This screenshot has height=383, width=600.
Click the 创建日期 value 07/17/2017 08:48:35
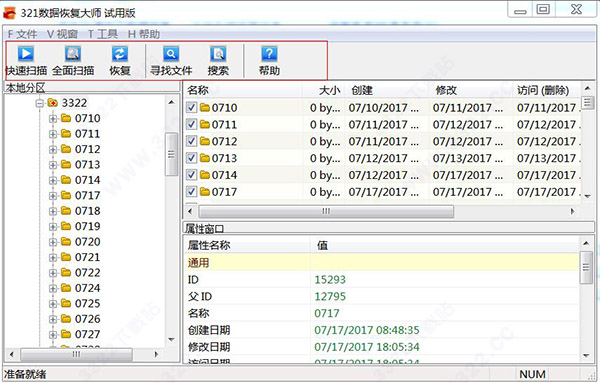(x=367, y=330)
